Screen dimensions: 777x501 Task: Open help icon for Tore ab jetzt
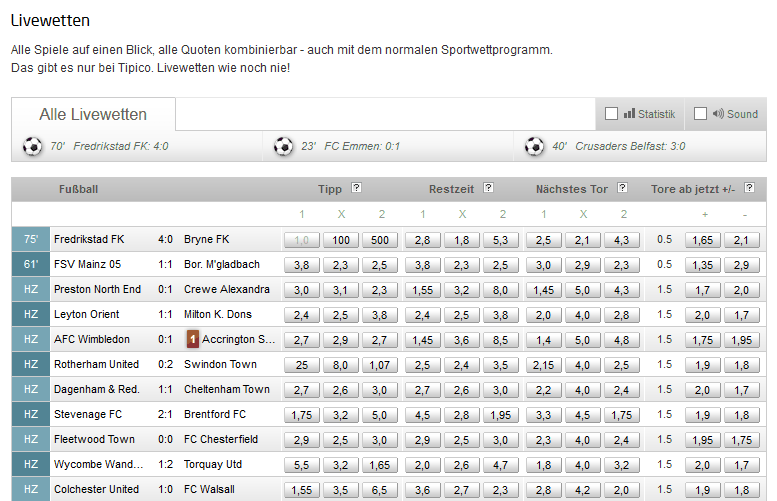(x=749, y=187)
